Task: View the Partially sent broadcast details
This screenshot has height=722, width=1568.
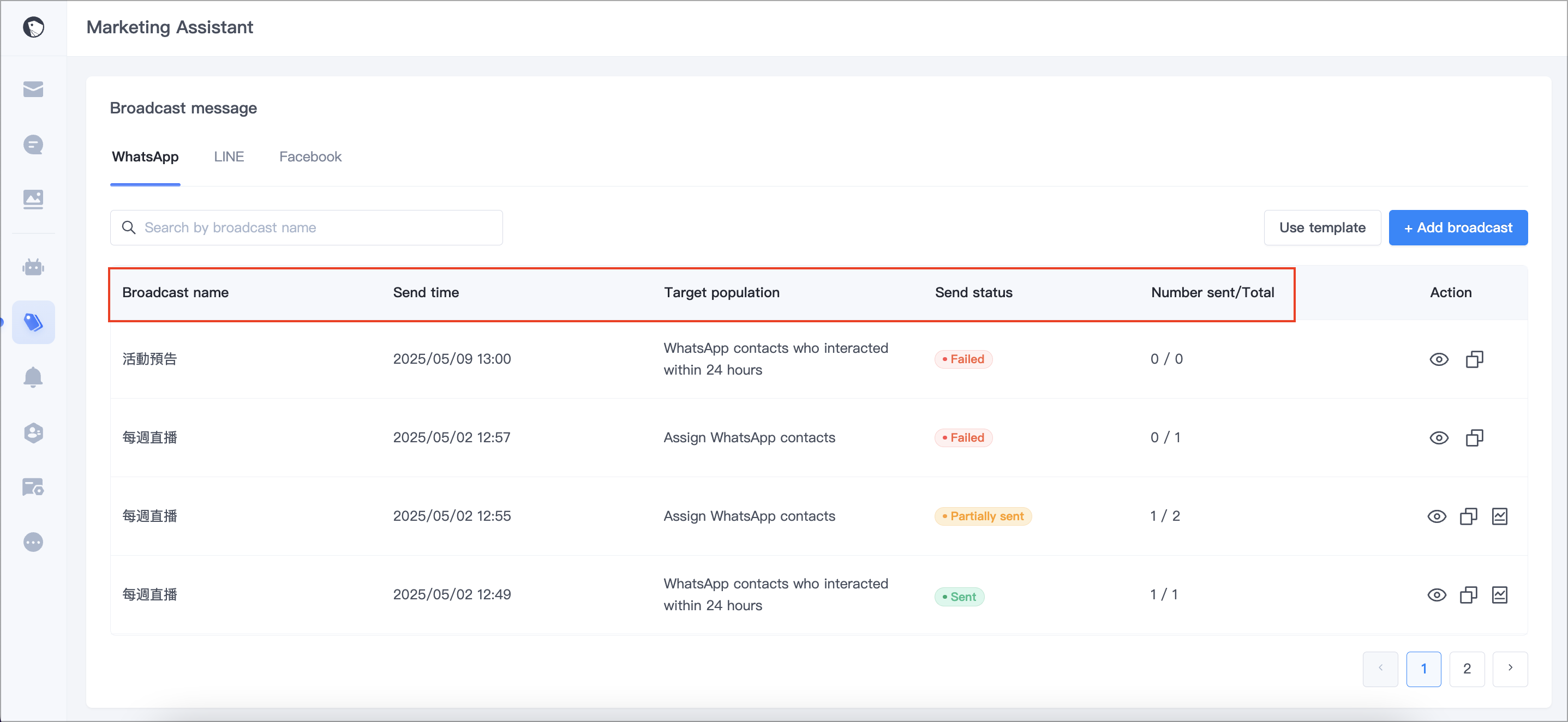Action: click(1437, 516)
